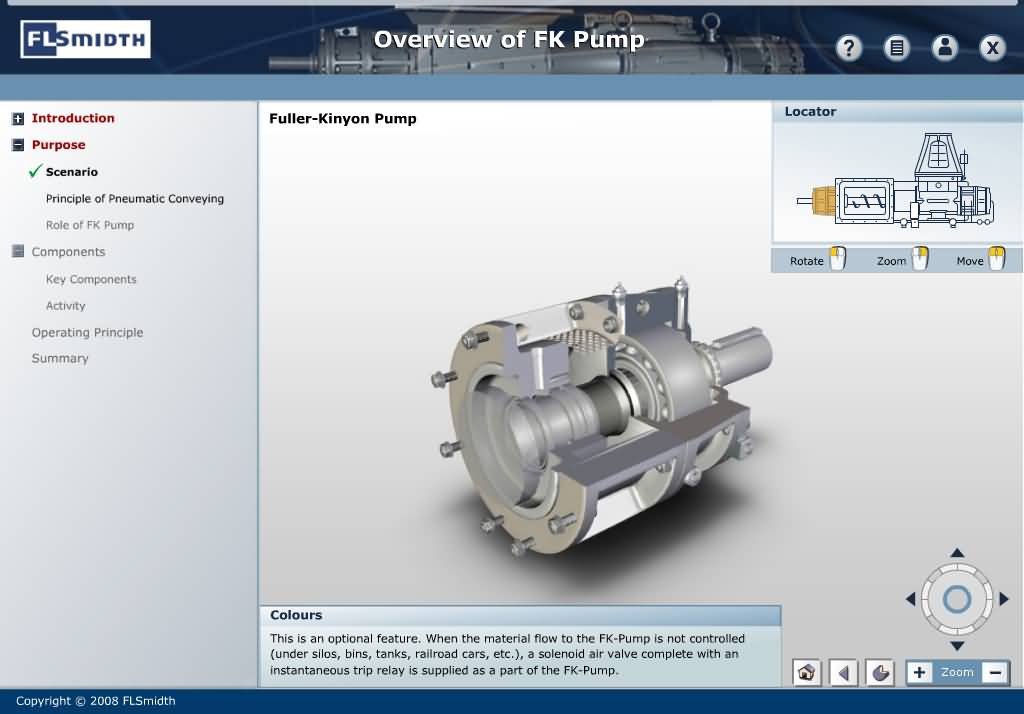
Task: Click the Locator pump diagram thumbnail
Action: click(897, 184)
